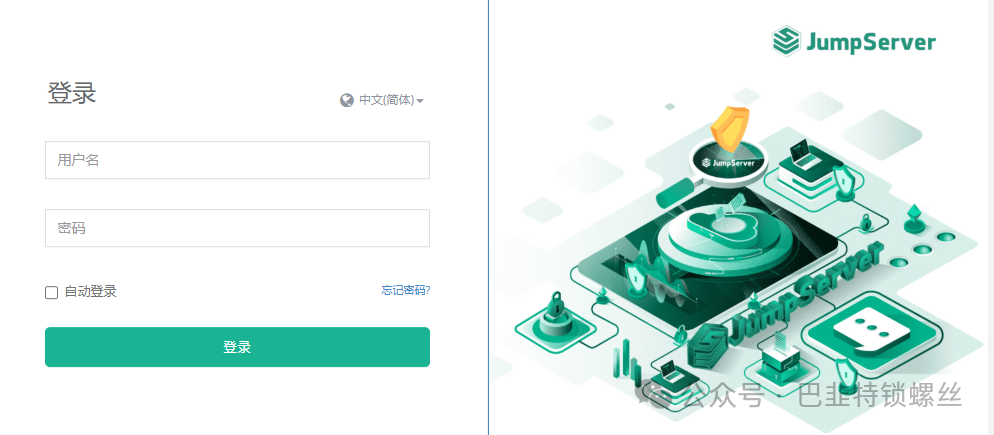The width and height of the screenshot is (994, 435).
Task: Focus the 用户名 input field
Action: pos(237,160)
